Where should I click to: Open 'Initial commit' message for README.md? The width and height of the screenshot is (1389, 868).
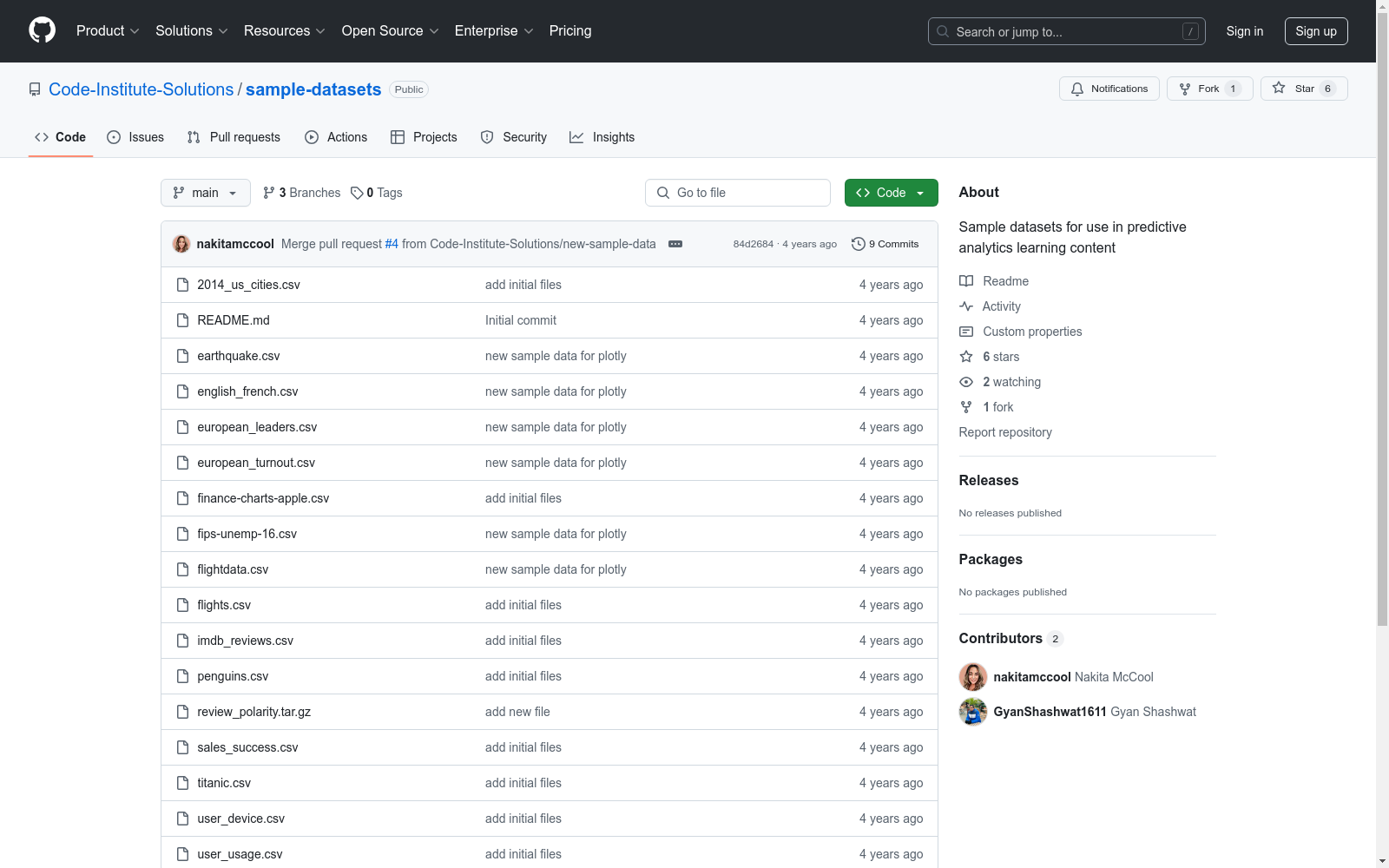point(521,320)
